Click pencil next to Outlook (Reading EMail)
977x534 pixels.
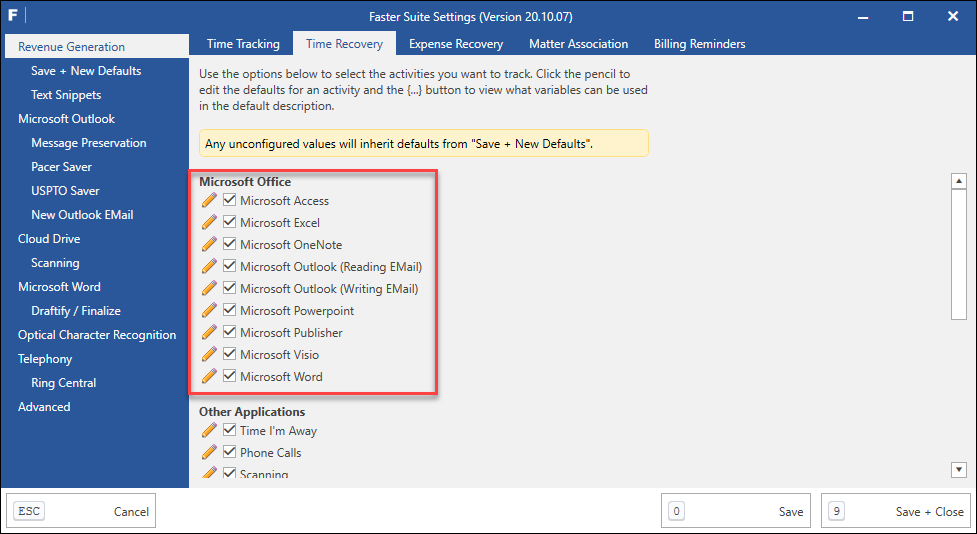pos(209,266)
